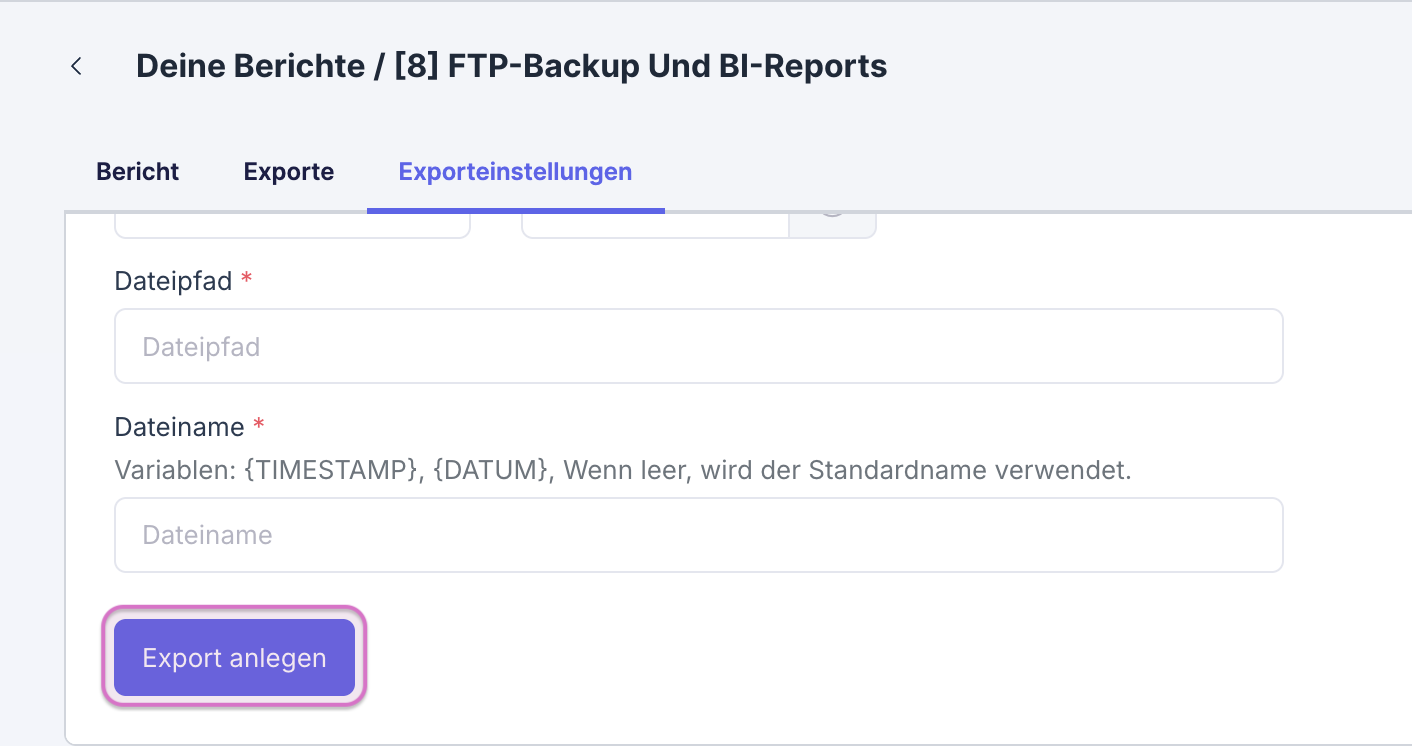
Task: Navigate back via Deine Berichte breadcrumb
Action: click(248, 66)
